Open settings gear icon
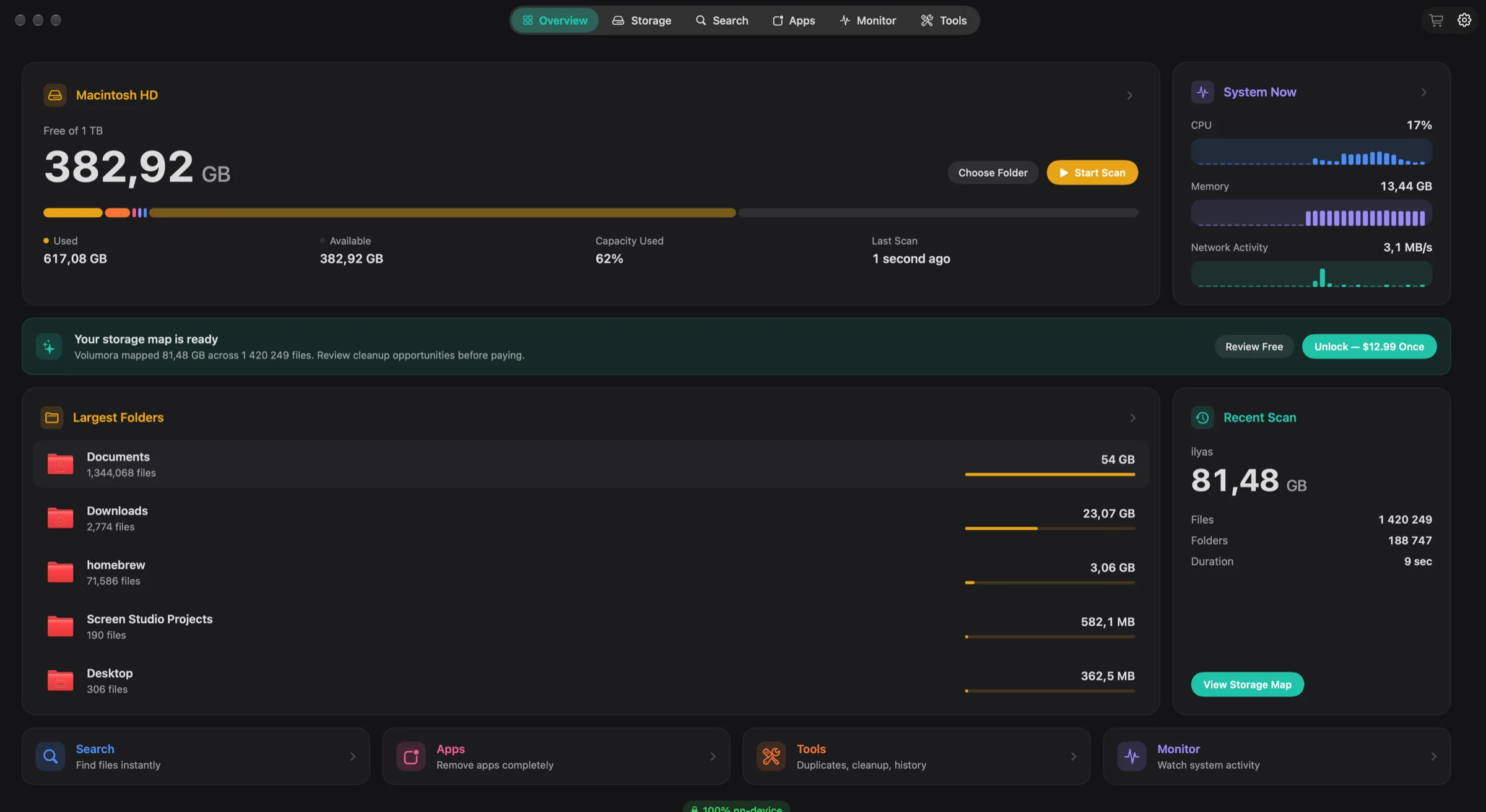 1464,20
